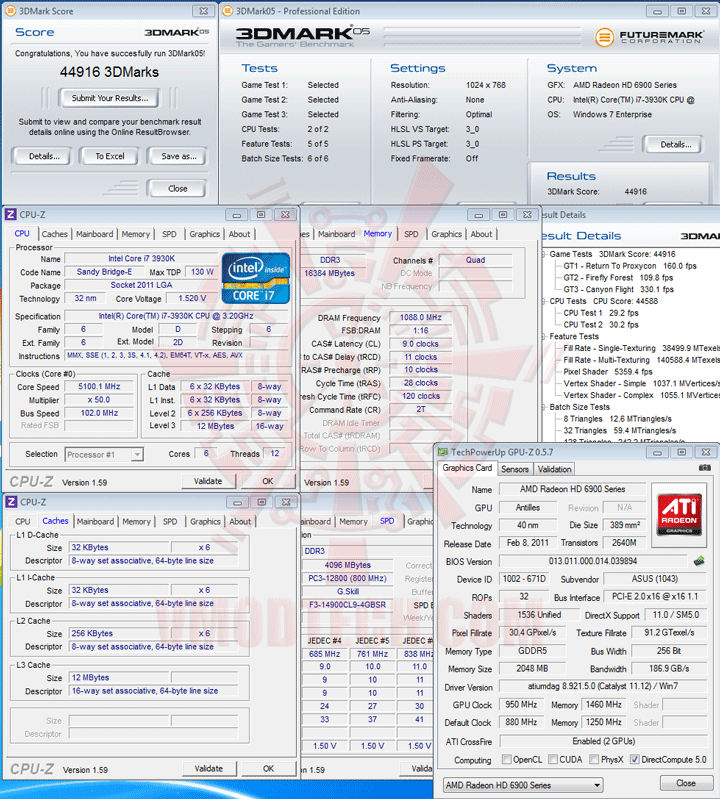Click the DRAM Frequency 1088.0 MHz value

(420, 317)
